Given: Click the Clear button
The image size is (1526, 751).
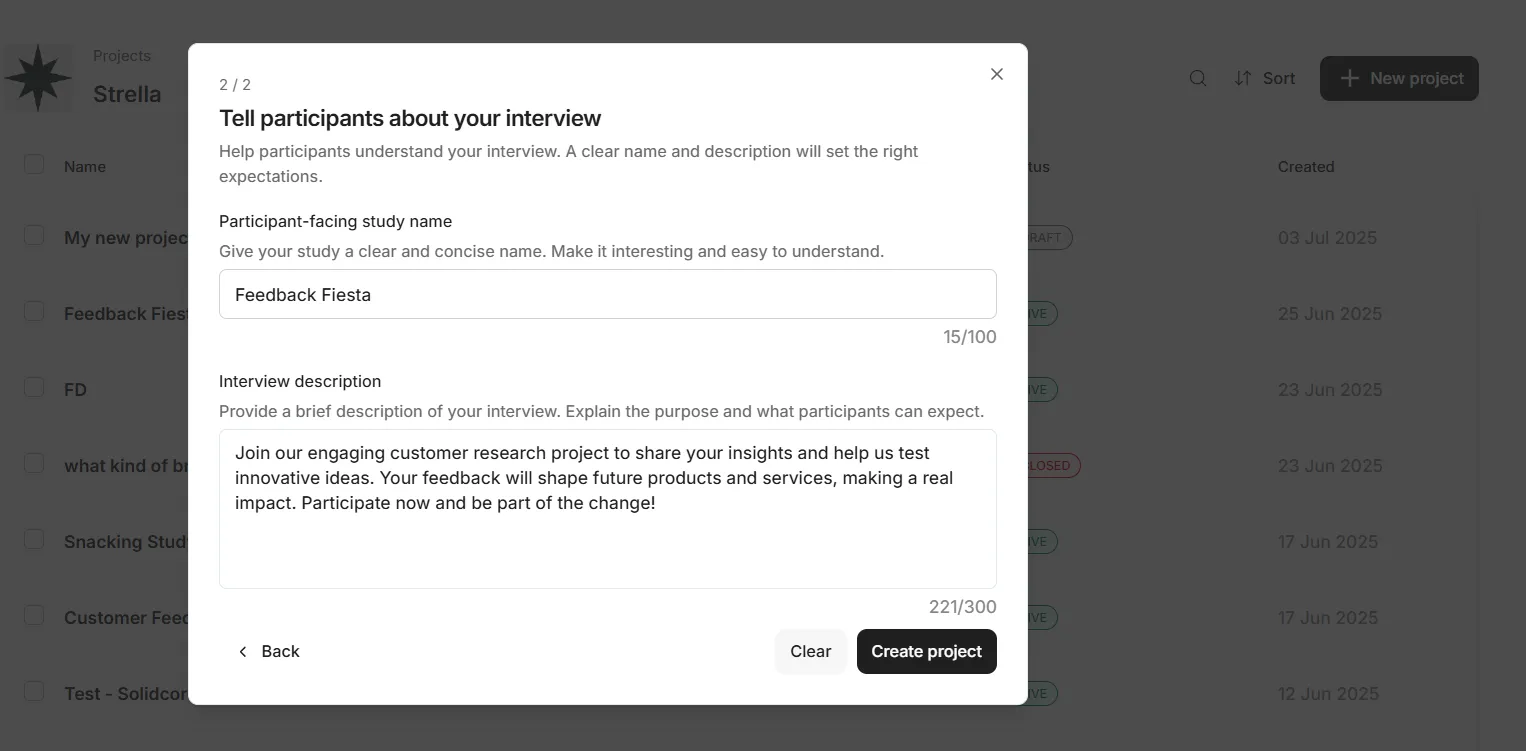Looking at the screenshot, I should [810, 651].
